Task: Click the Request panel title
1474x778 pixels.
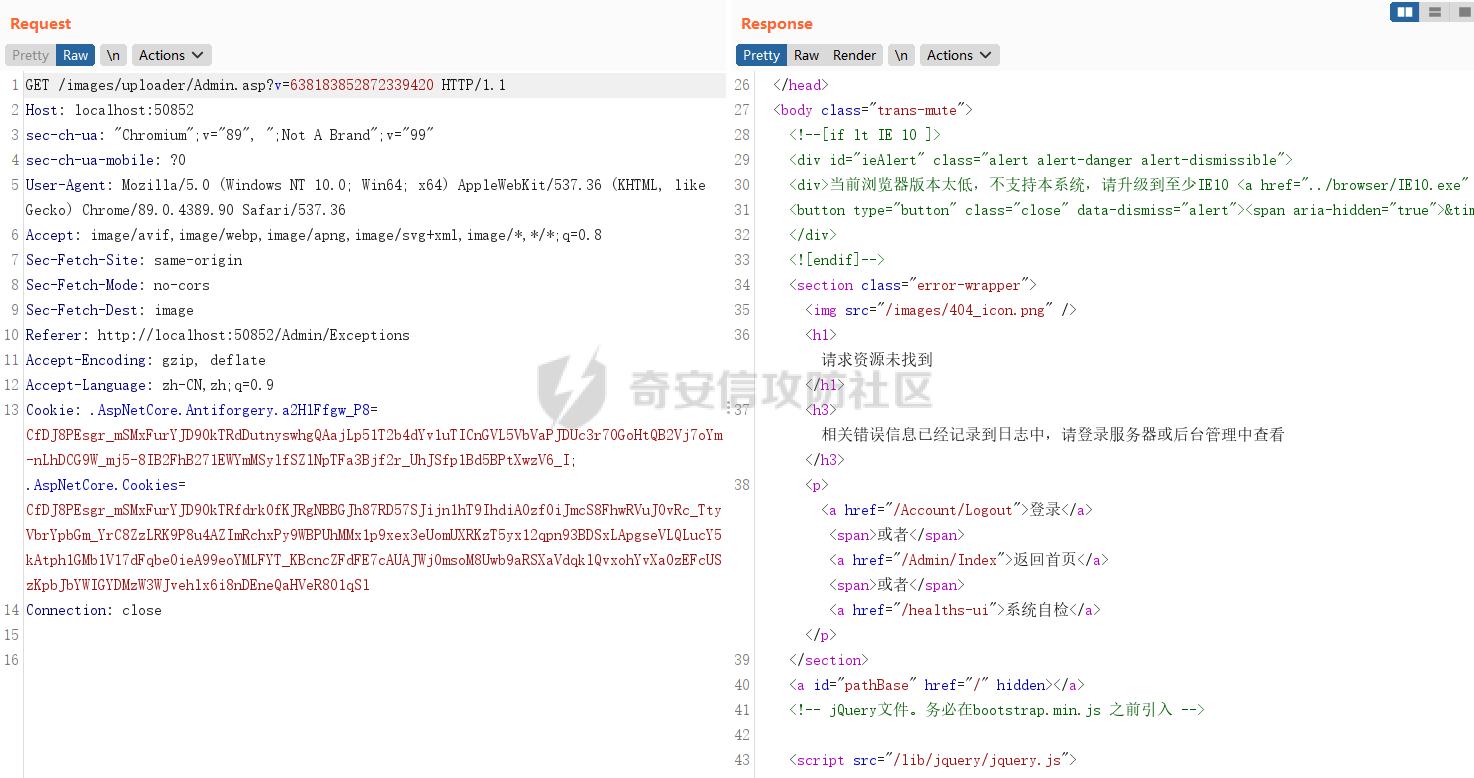Action: click(41, 24)
